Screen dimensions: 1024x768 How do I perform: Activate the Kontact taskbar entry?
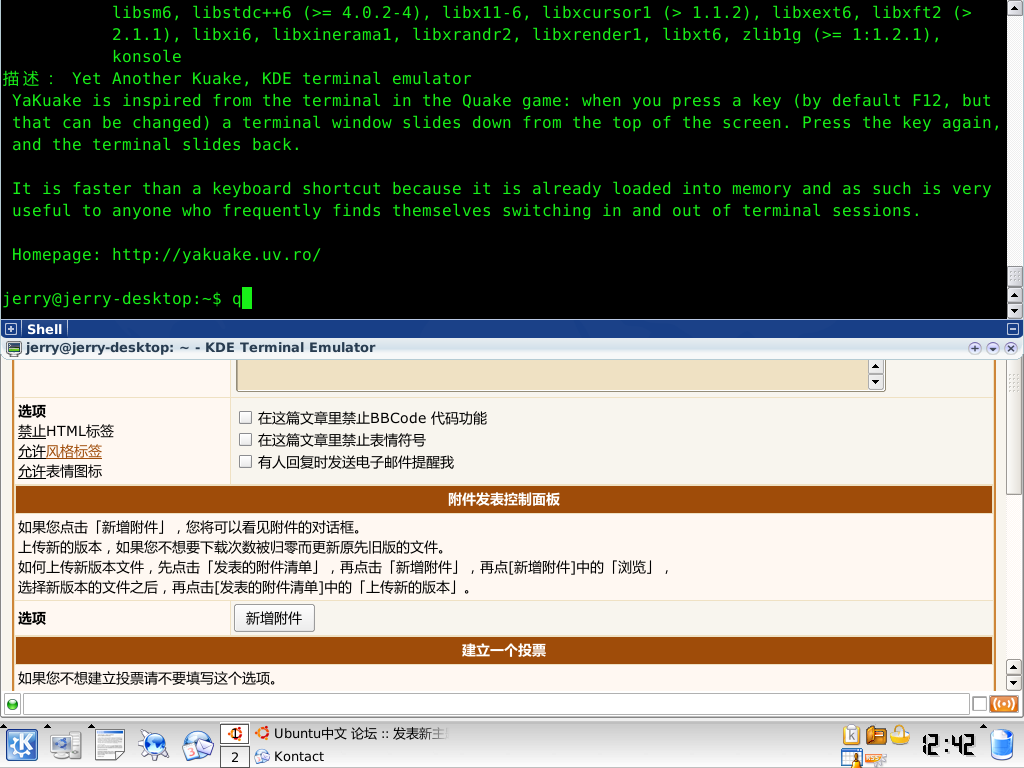(290, 756)
